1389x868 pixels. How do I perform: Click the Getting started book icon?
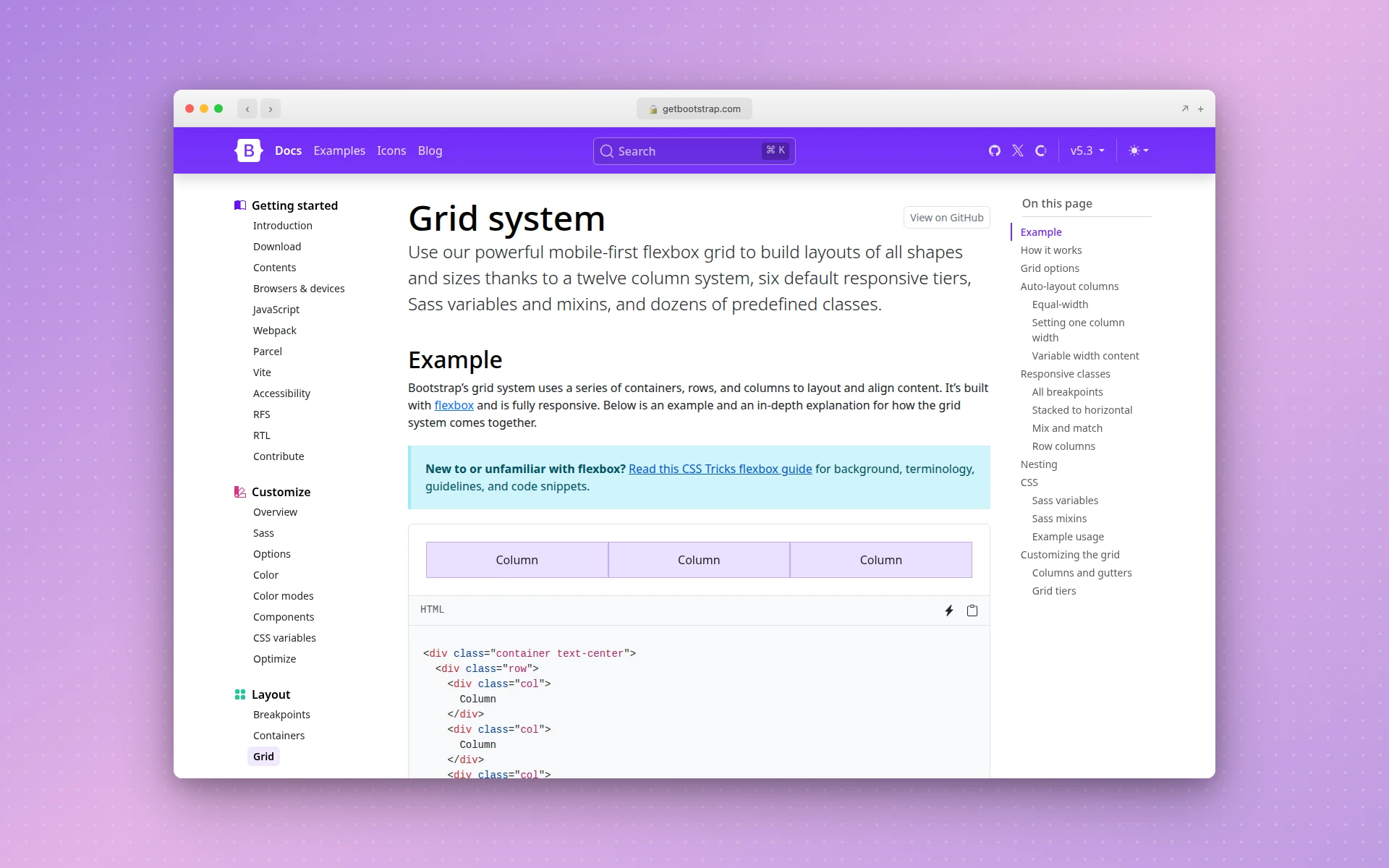click(240, 205)
